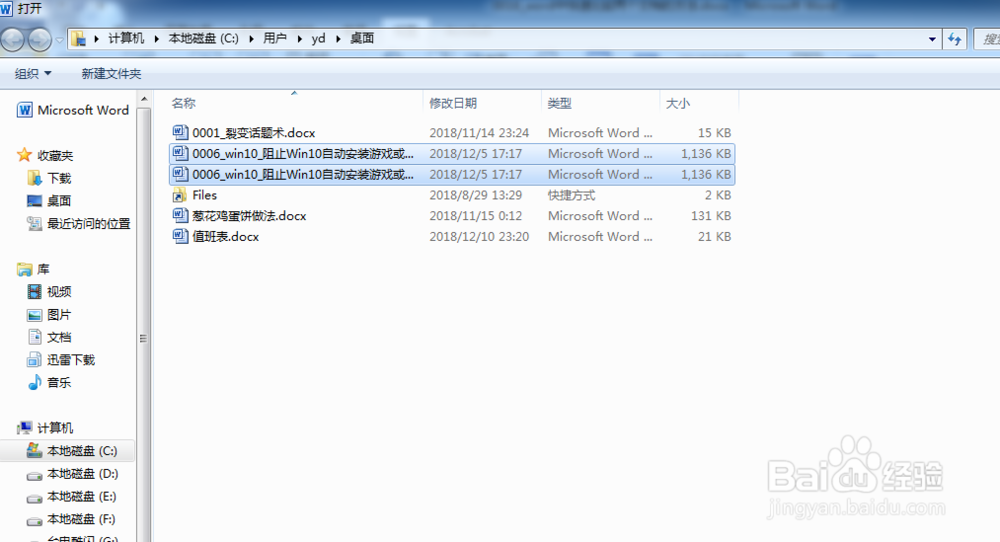
Task: Click the 本地磁盘 (D:) drive icon
Action: 34,475
